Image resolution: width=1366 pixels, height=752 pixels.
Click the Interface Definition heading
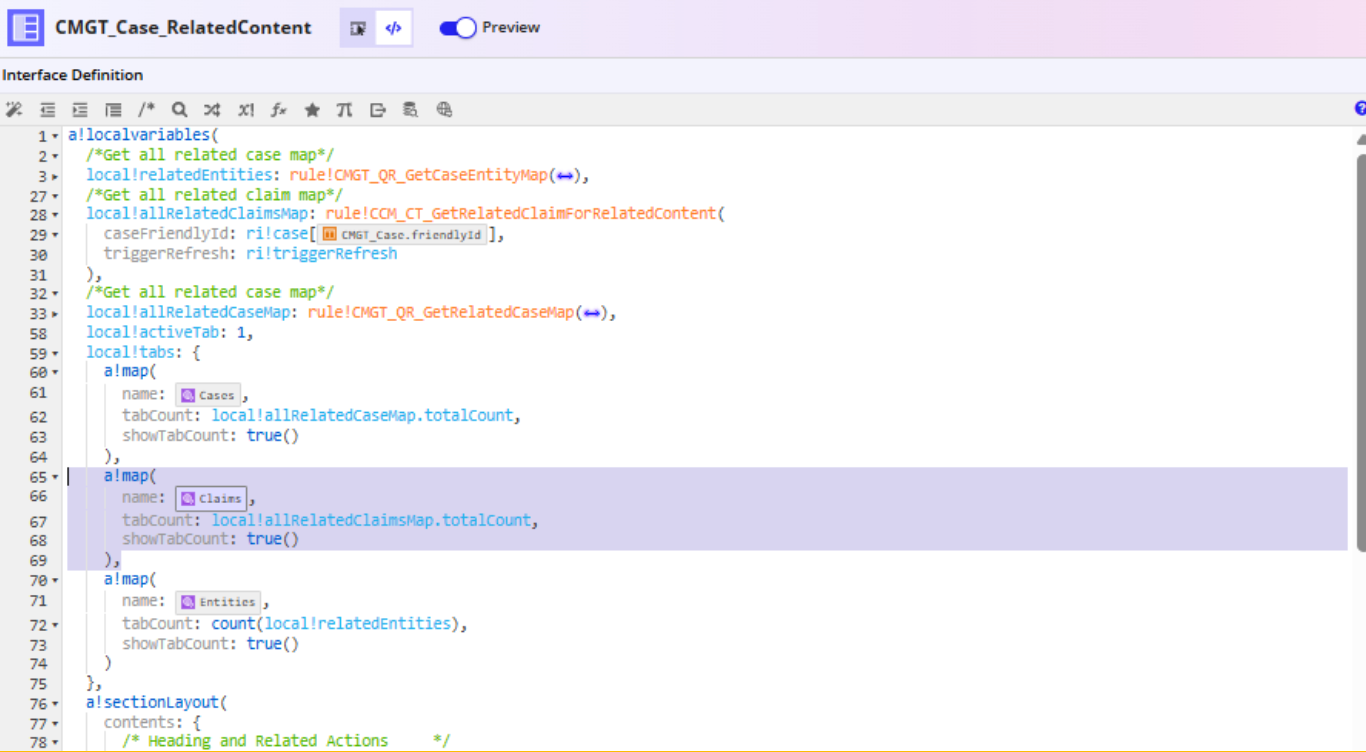pyautogui.click(x=73, y=75)
